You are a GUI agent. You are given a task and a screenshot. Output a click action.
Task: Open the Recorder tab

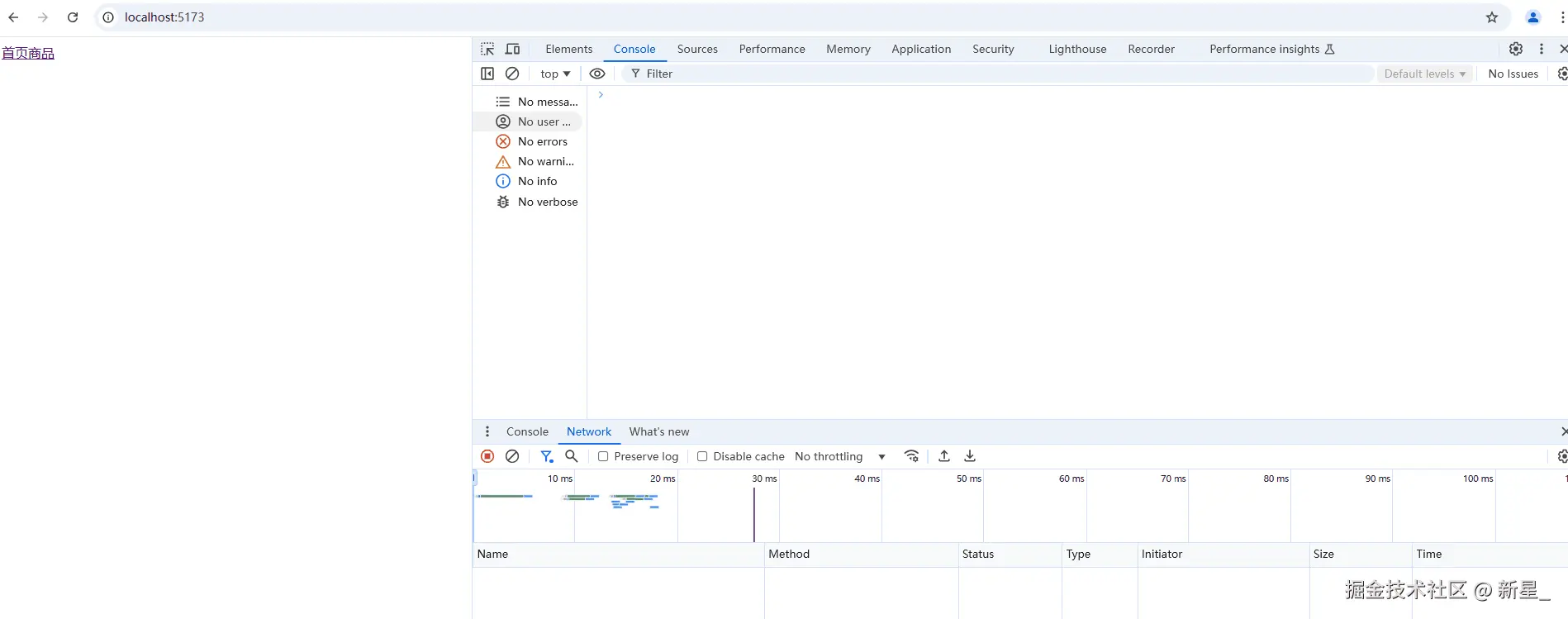[1151, 49]
